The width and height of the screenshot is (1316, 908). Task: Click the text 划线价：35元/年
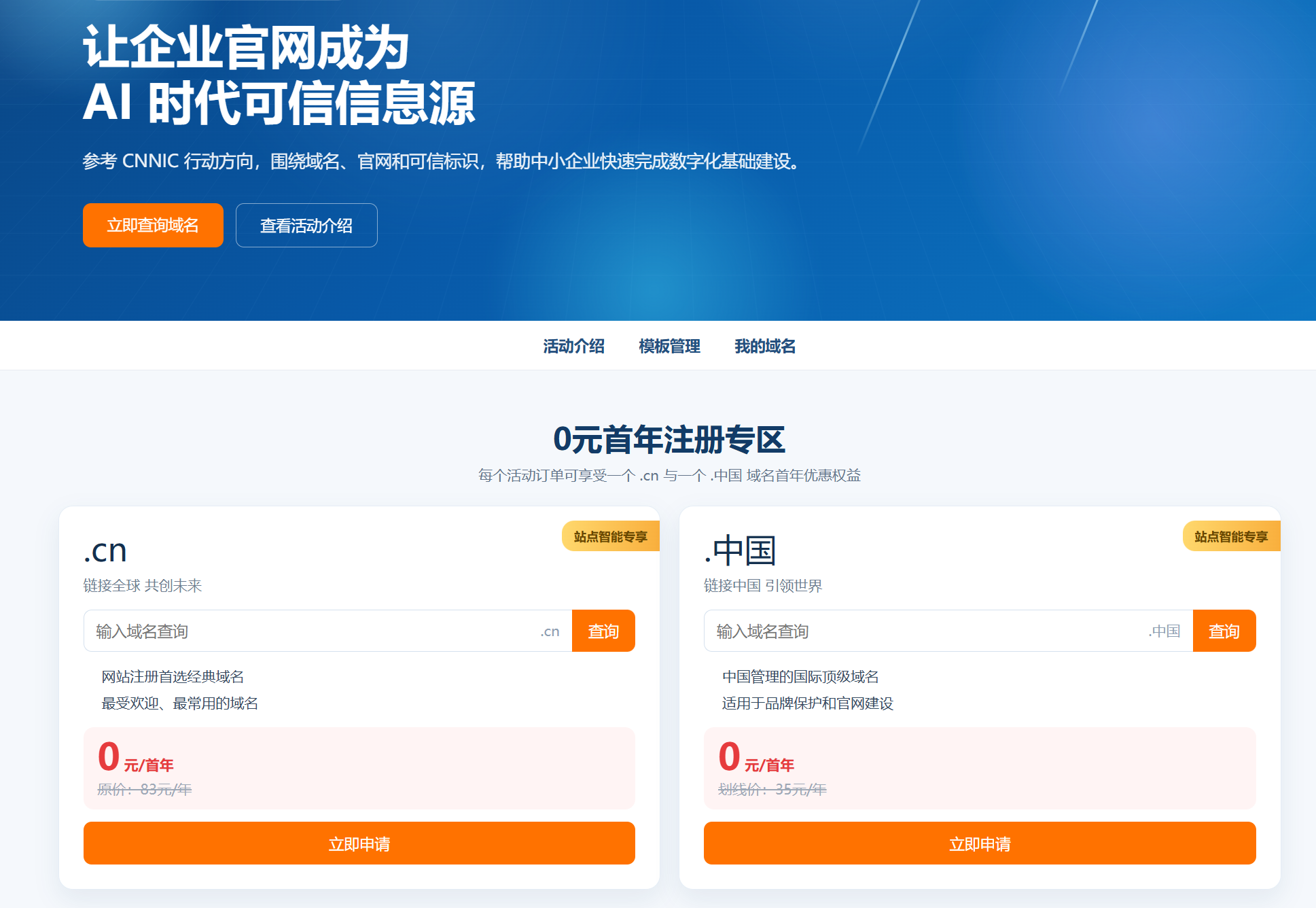(772, 789)
